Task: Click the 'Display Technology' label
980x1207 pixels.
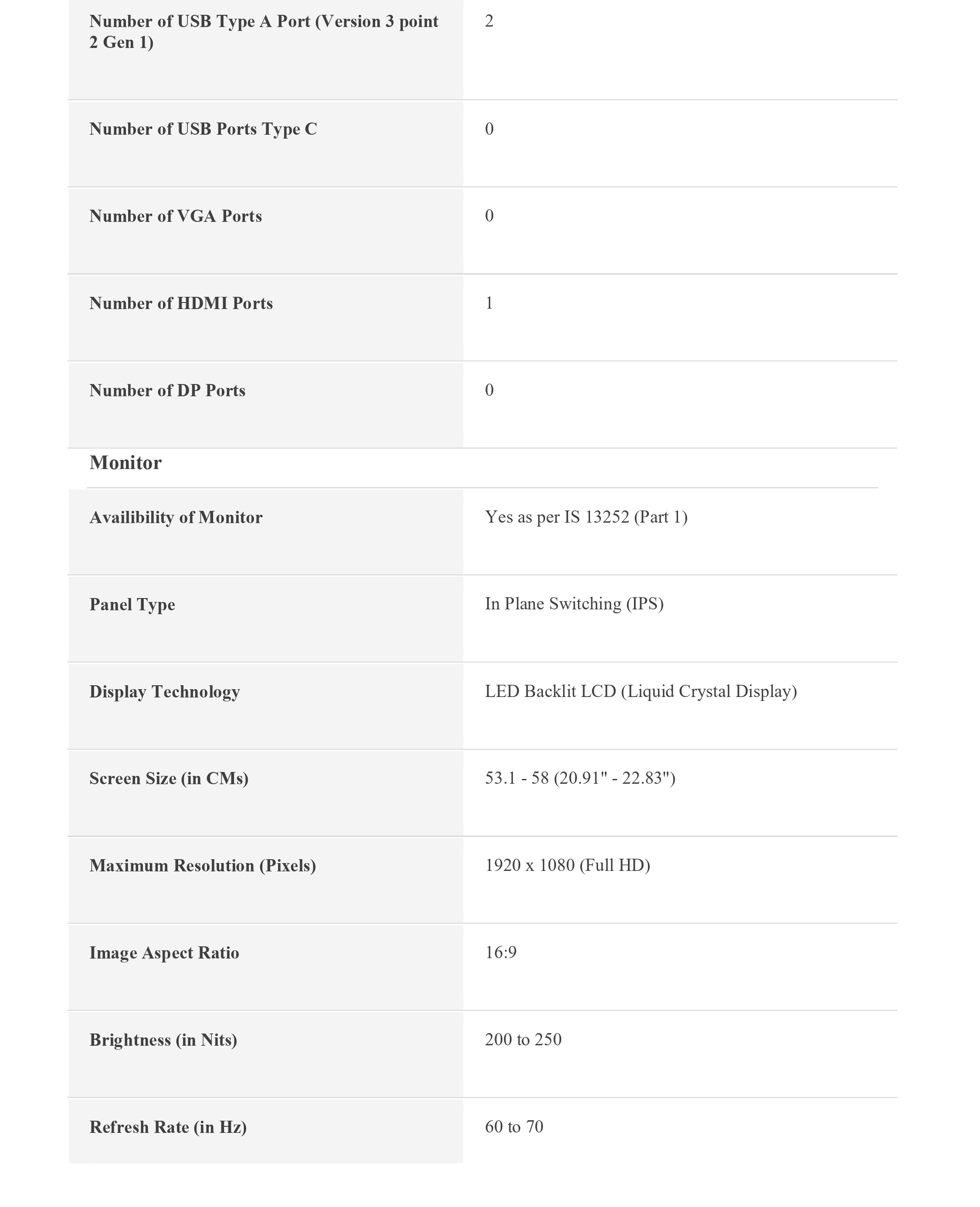Action: 164,692
